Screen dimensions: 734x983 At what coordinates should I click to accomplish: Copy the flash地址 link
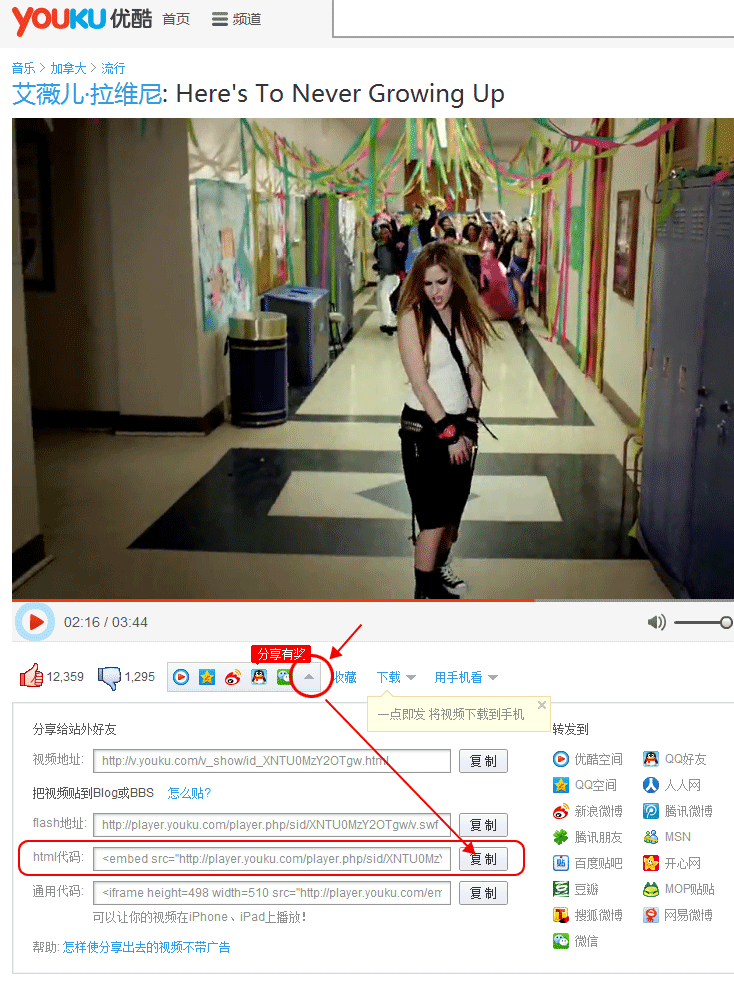483,825
